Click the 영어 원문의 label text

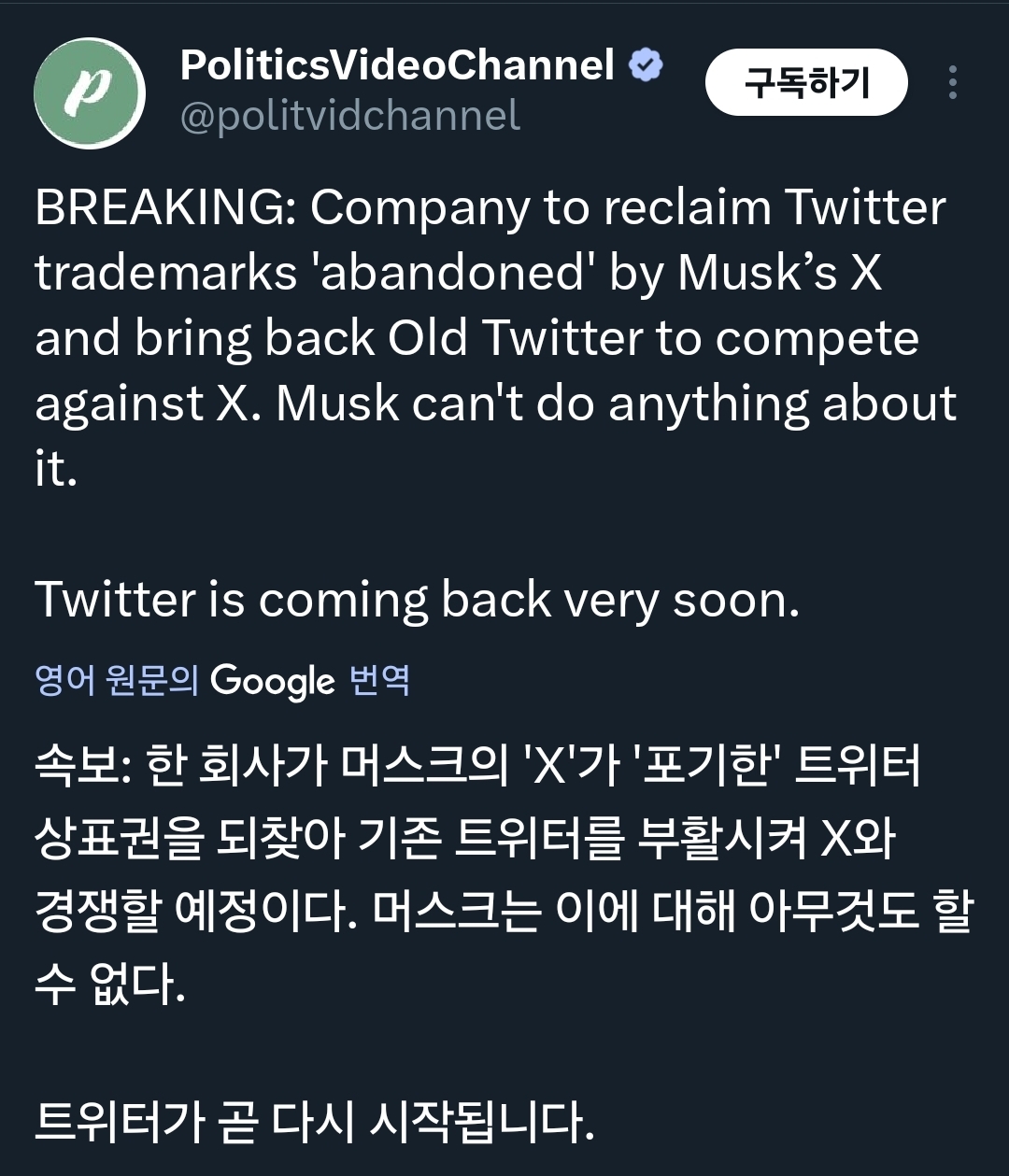[x=117, y=679]
